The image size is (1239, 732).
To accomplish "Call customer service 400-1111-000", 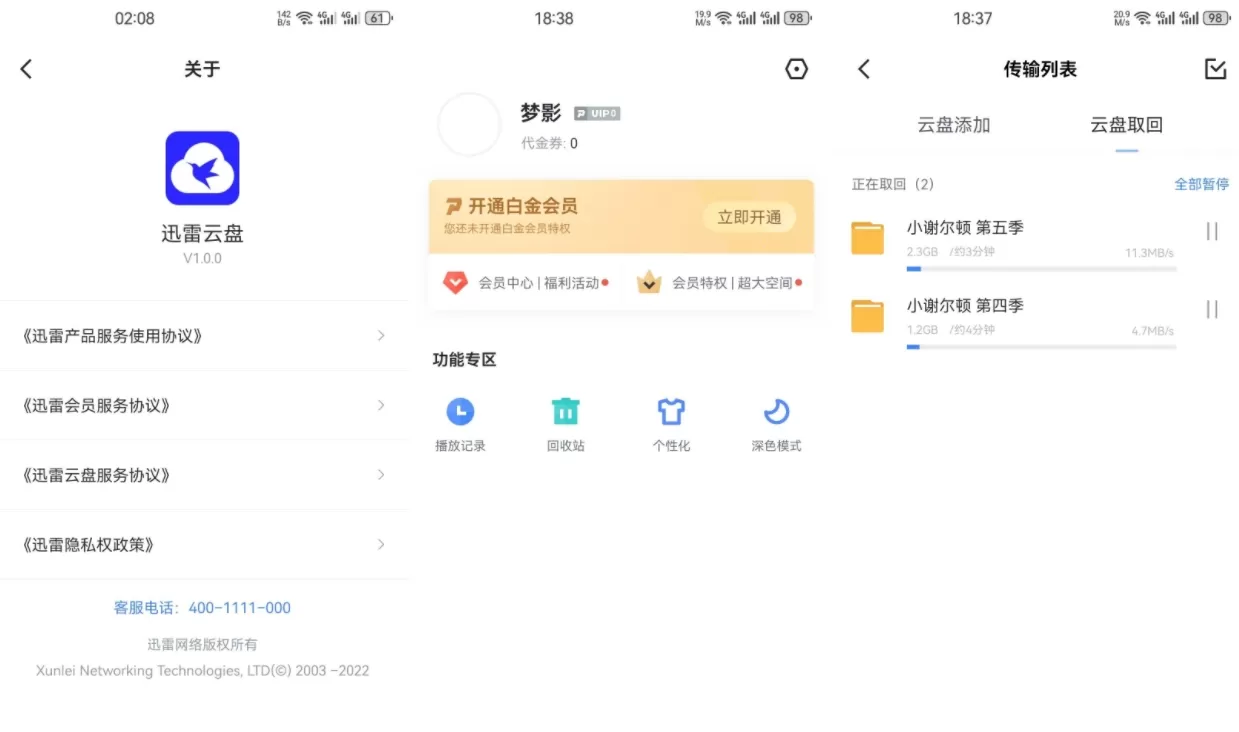I will 202,608.
